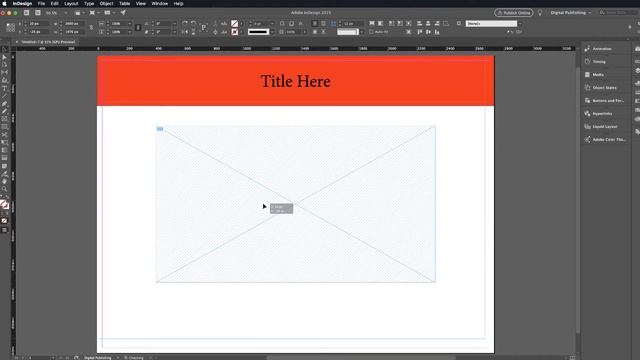Image resolution: width=640 pixels, height=360 pixels.
Task: Open the Object States panel
Action: 606,88
